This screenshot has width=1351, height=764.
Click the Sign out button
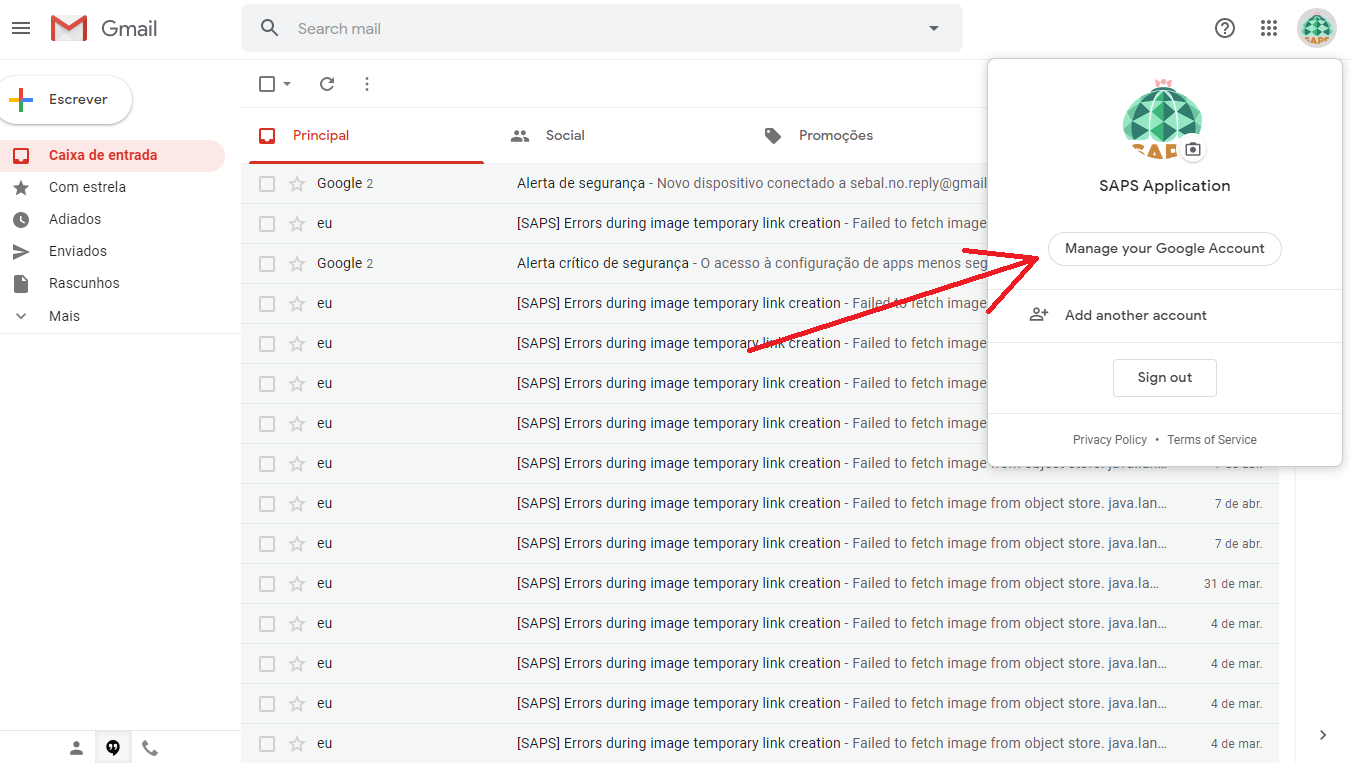pos(1165,377)
